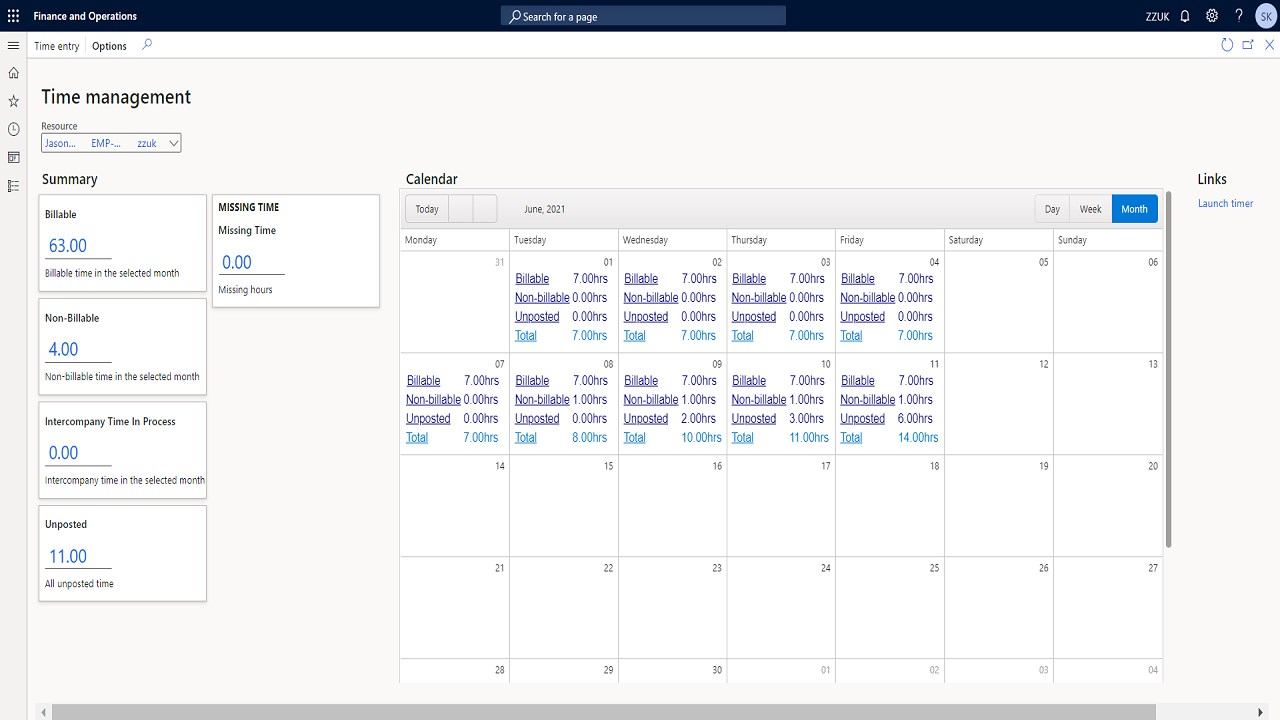The height and width of the screenshot is (720, 1280).
Task: Click the Total link on June 11
Action: click(852, 438)
